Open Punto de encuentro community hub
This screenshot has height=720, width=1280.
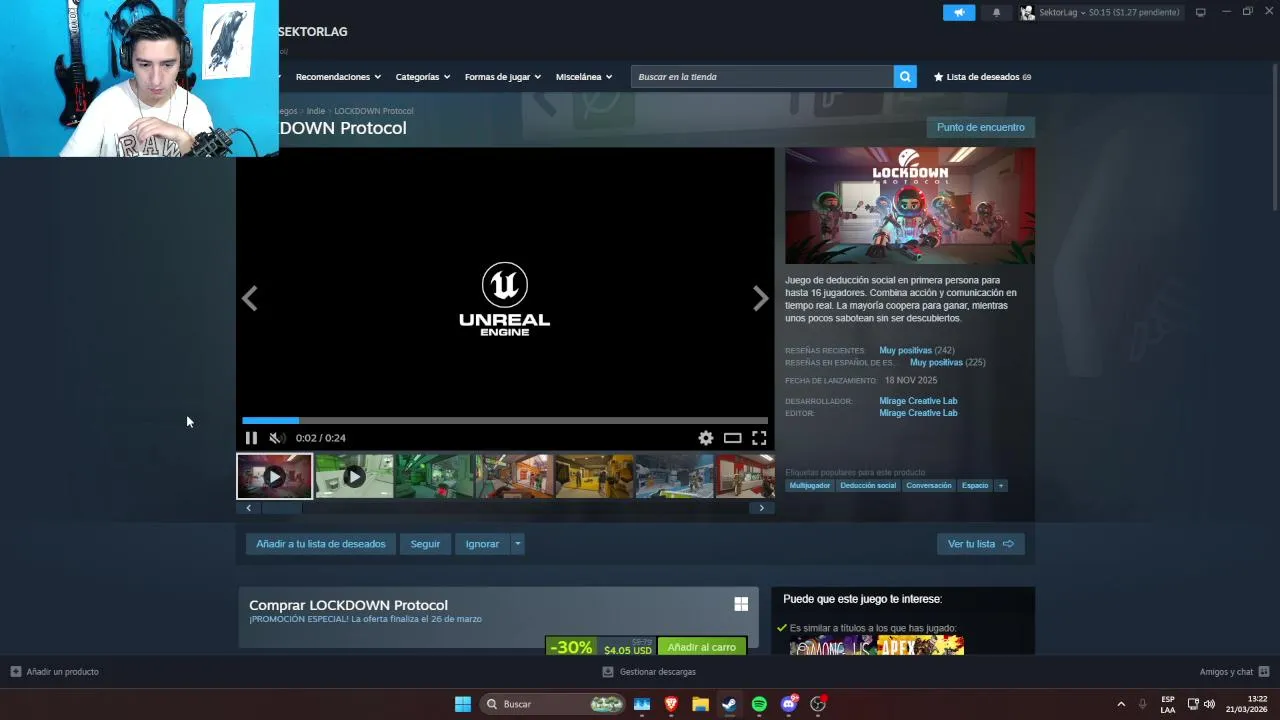pos(980,127)
